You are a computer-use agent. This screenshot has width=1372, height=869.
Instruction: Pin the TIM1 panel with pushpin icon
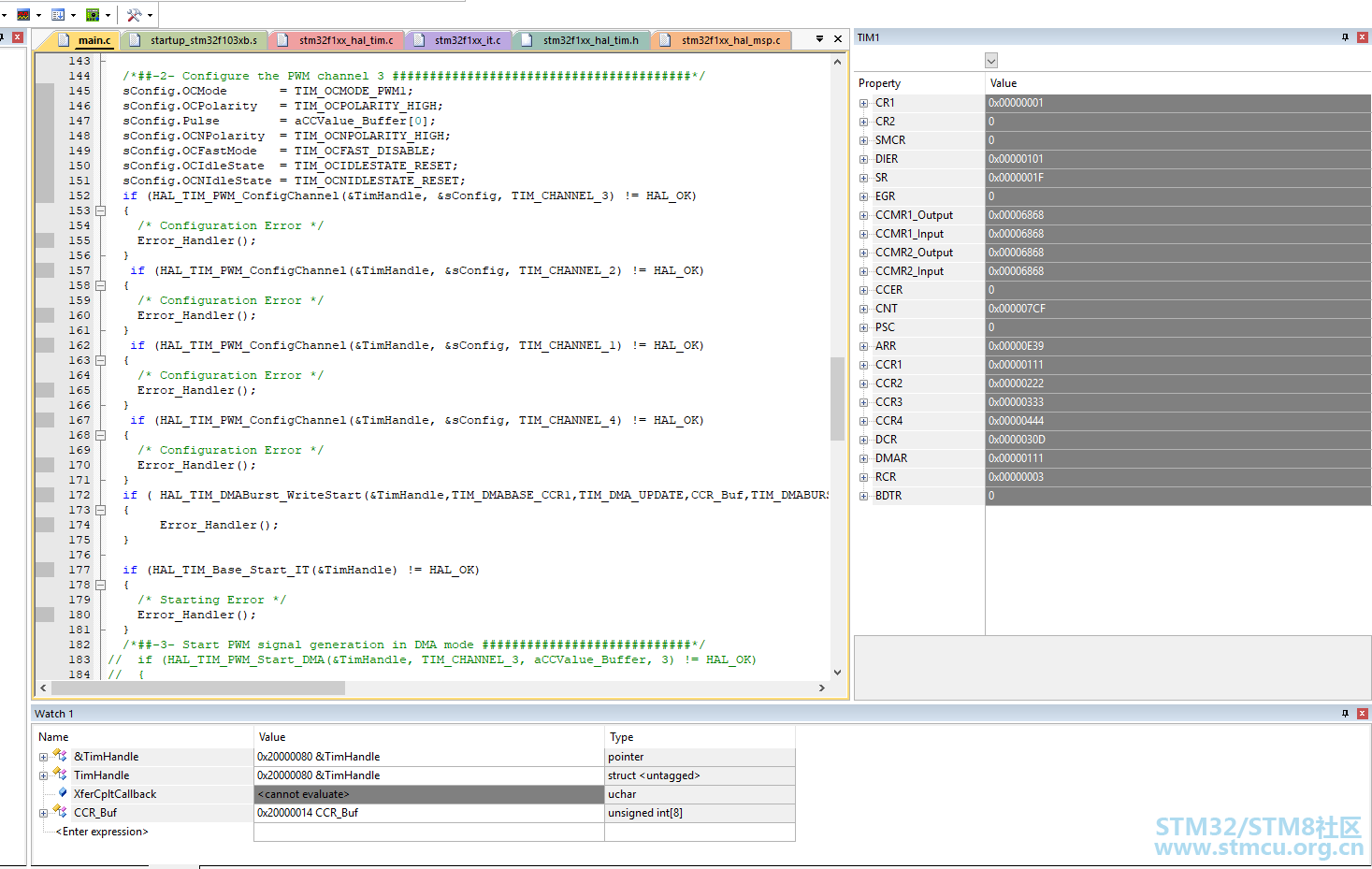[x=1345, y=37]
